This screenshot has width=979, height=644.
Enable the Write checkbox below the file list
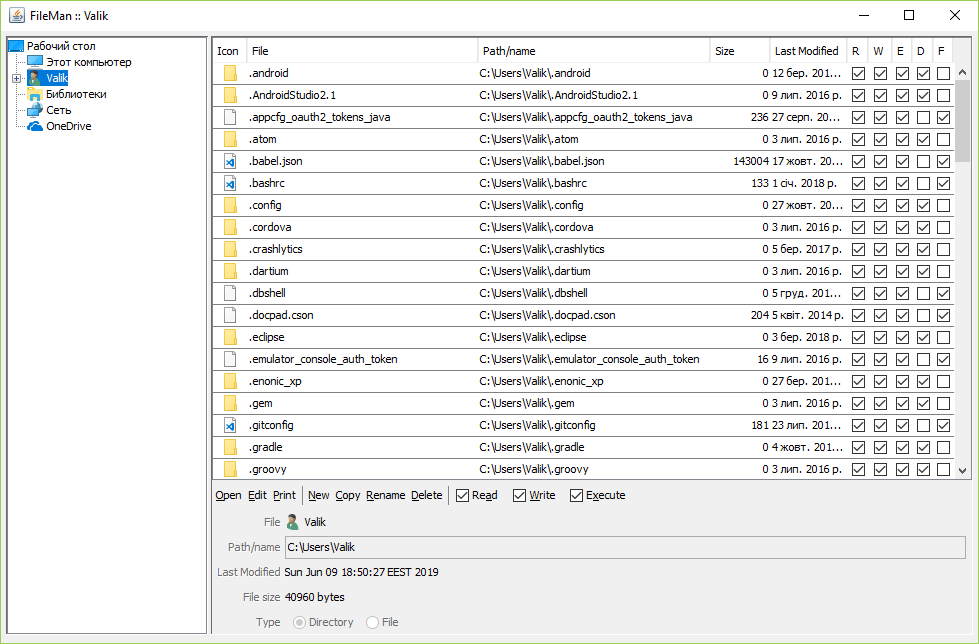(519, 495)
